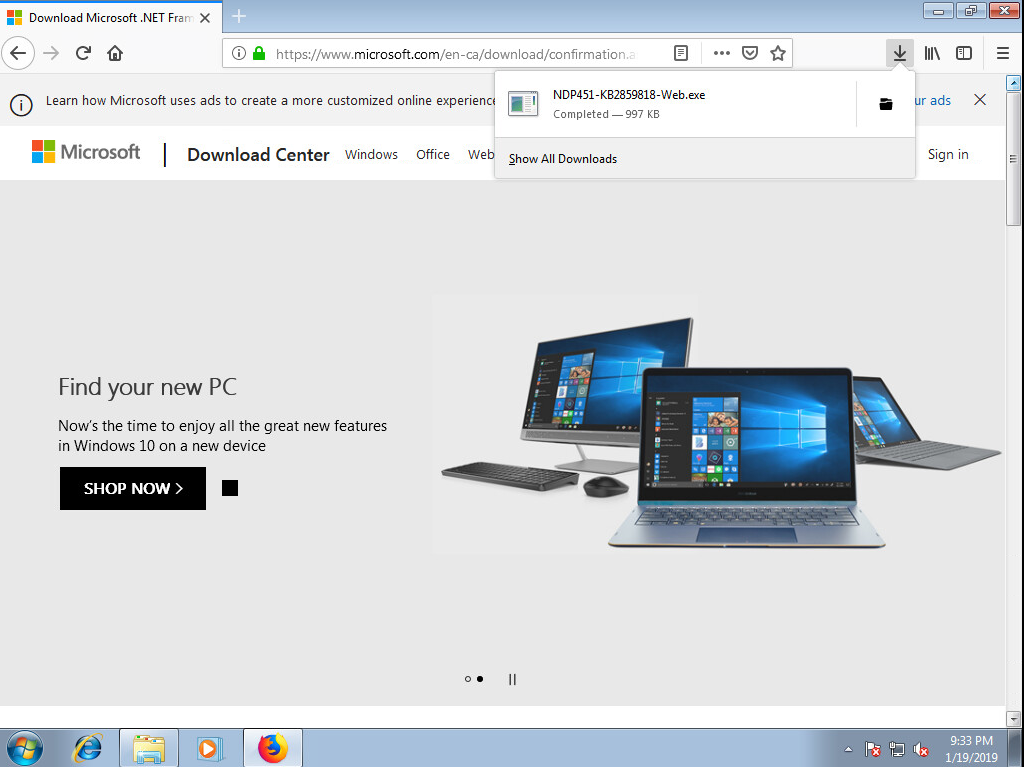Viewport: 1024px width, 767px height.
Task: Click the muted volume tray icon
Action: 921,749
